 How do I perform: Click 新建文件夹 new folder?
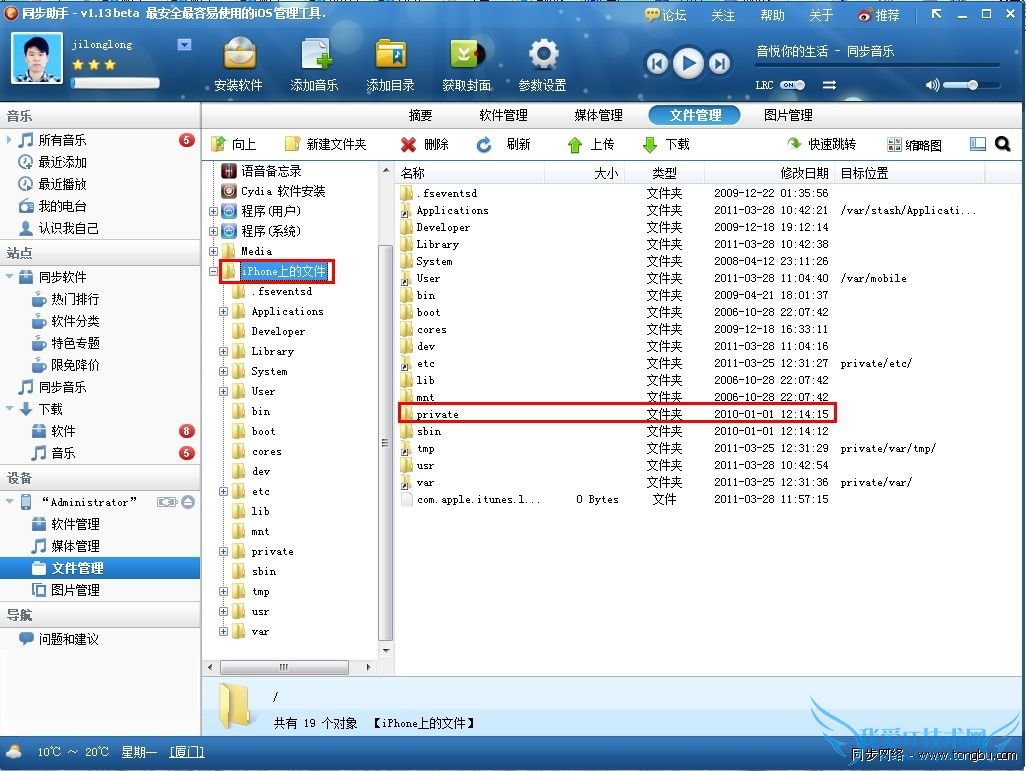[326, 144]
